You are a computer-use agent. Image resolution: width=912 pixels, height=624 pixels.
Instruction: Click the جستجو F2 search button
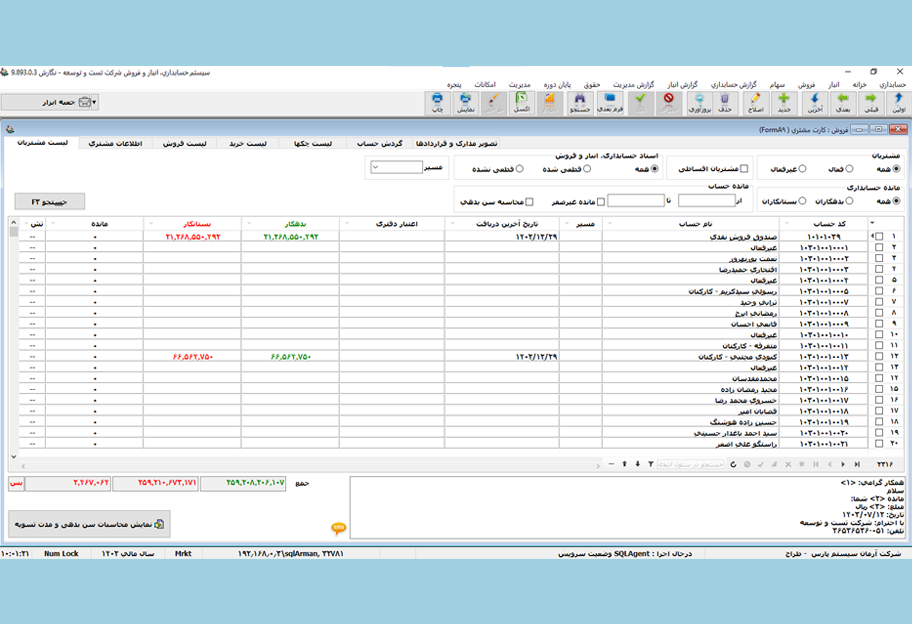coord(49,202)
